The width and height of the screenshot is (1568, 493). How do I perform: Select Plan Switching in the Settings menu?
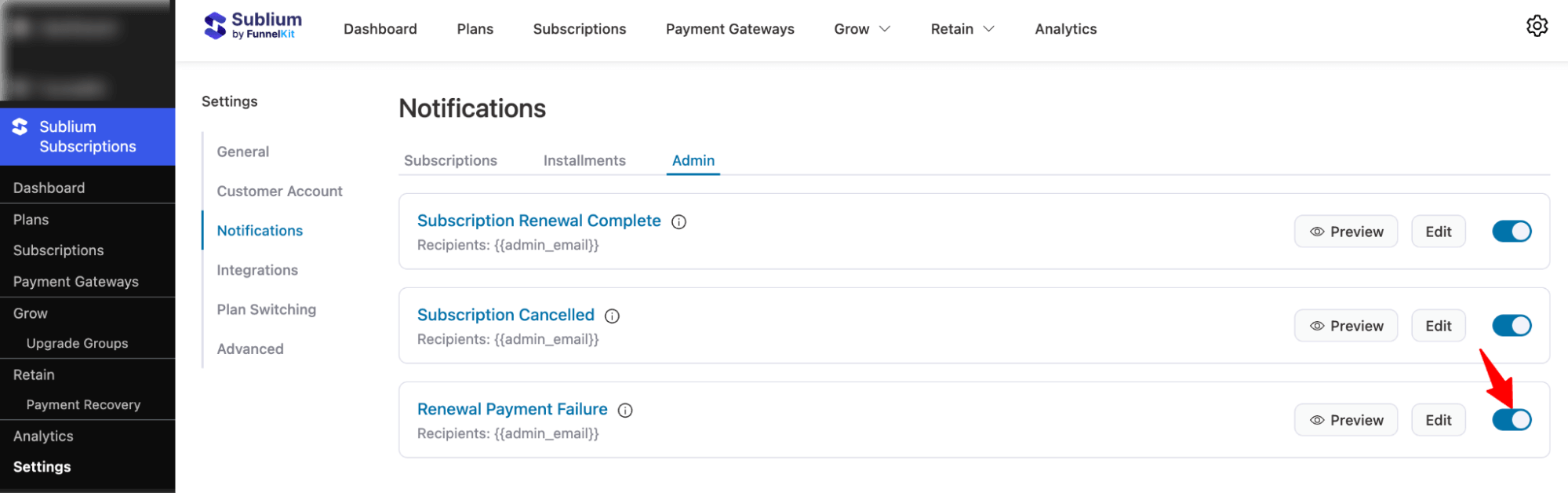tap(266, 309)
